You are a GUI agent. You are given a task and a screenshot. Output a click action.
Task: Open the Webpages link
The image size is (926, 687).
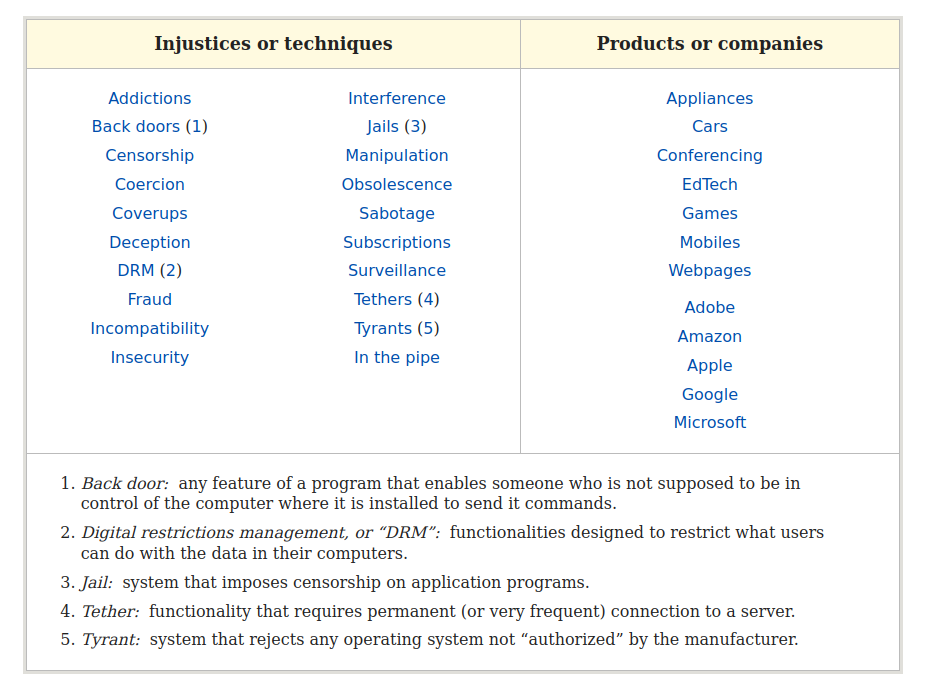[x=710, y=271]
